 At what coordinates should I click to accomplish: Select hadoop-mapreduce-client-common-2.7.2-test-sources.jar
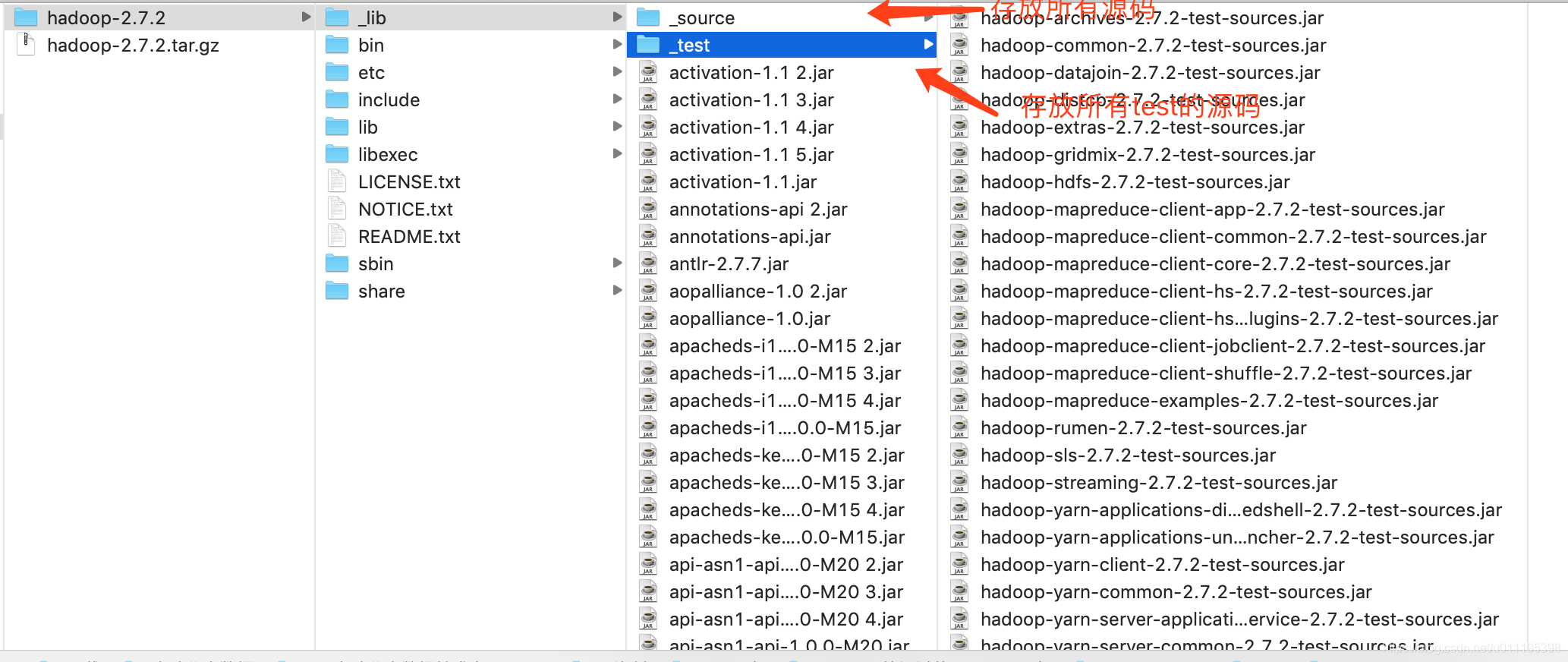[x=1233, y=236]
